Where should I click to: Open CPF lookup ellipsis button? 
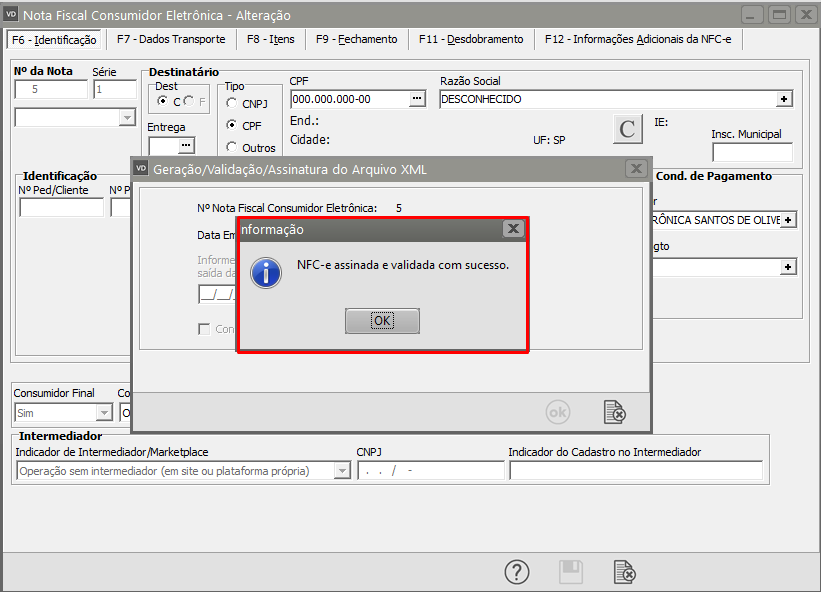coord(417,99)
